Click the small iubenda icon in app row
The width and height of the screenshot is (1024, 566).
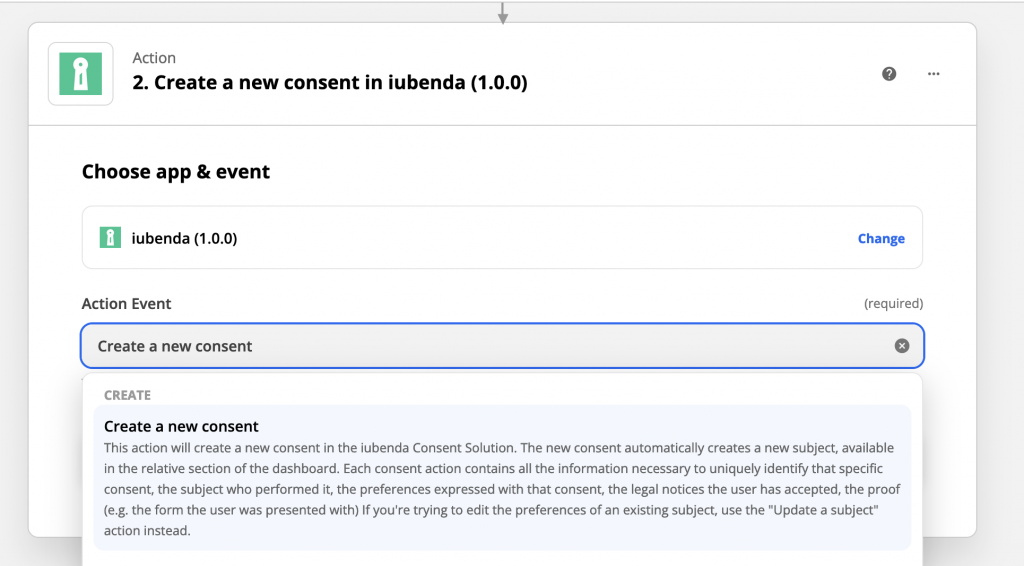click(x=110, y=238)
